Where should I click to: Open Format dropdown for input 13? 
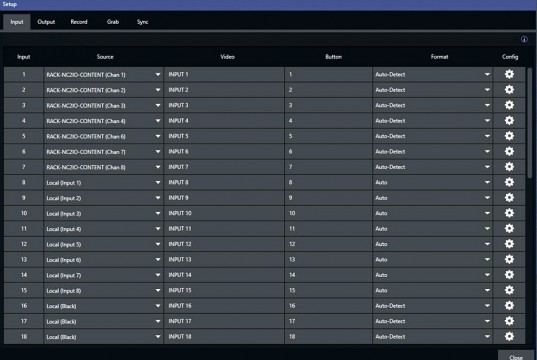(433, 259)
